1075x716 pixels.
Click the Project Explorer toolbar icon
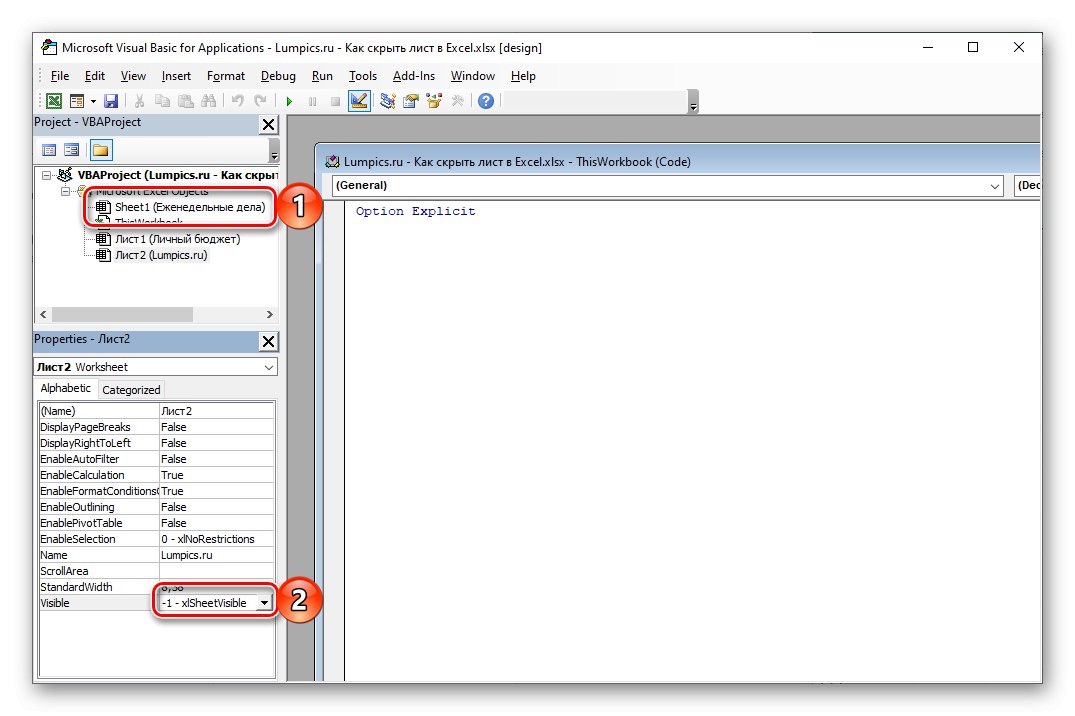tap(387, 101)
